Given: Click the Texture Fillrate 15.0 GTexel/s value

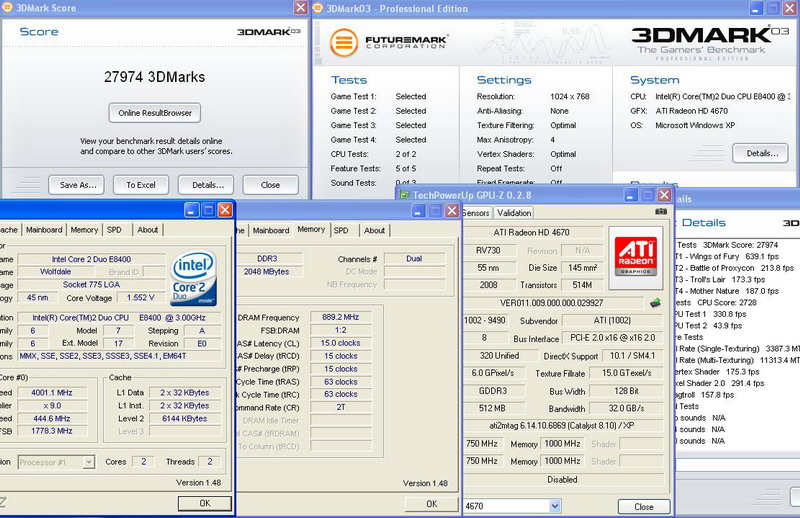Looking at the screenshot, I should tap(626, 373).
